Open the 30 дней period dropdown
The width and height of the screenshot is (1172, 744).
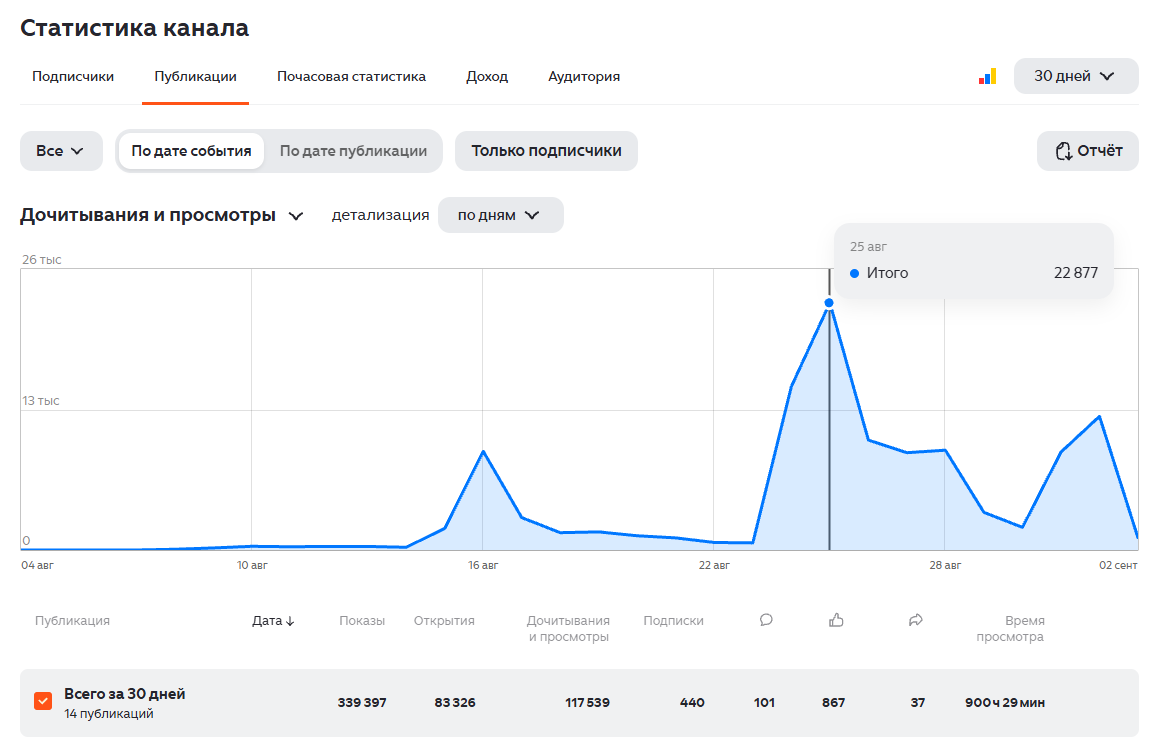point(1076,76)
